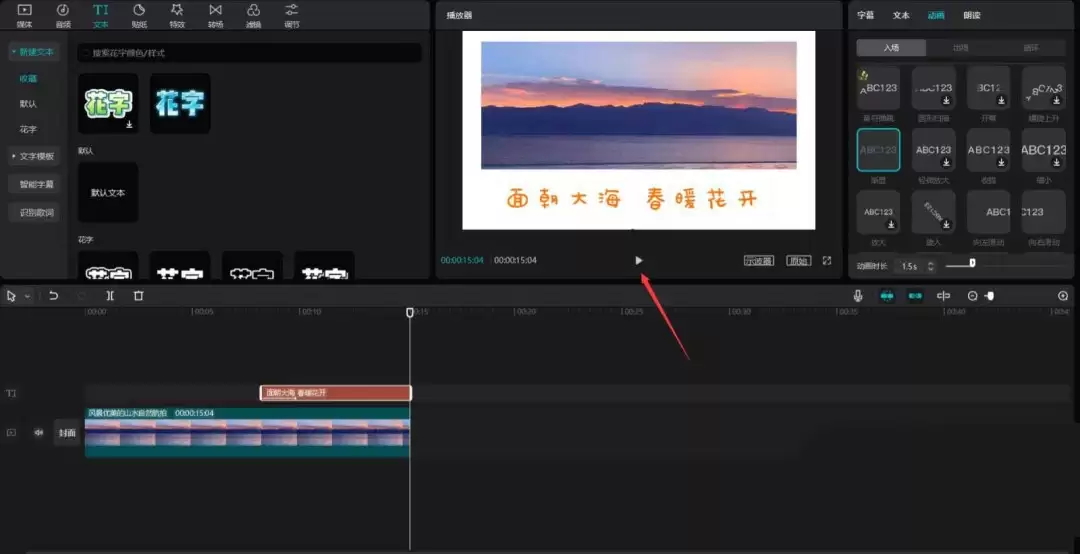The width and height of the screenshot is (1080, 554).
Task: Toggle the preview axis icon
Action: [x=944, y=296]
